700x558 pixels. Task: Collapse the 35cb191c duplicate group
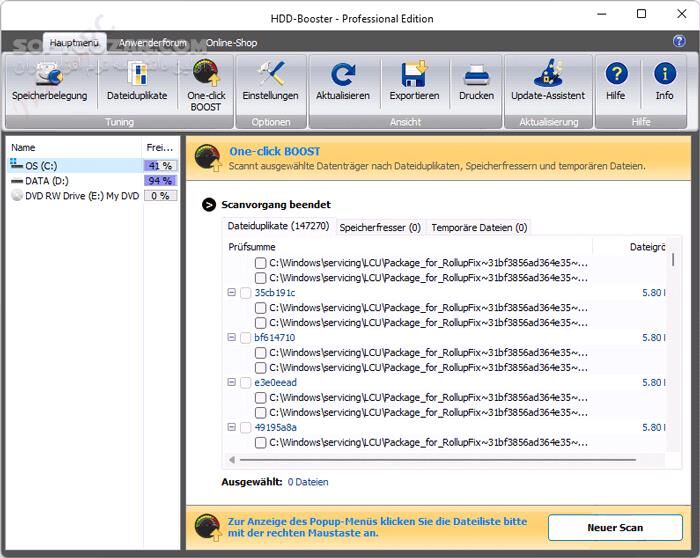pyautogui.click(x=232, y=293)
